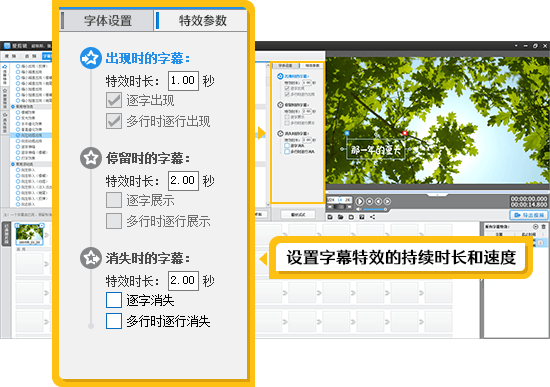Click the trash icon in the subtitle effects list

(x=543, y=227)
